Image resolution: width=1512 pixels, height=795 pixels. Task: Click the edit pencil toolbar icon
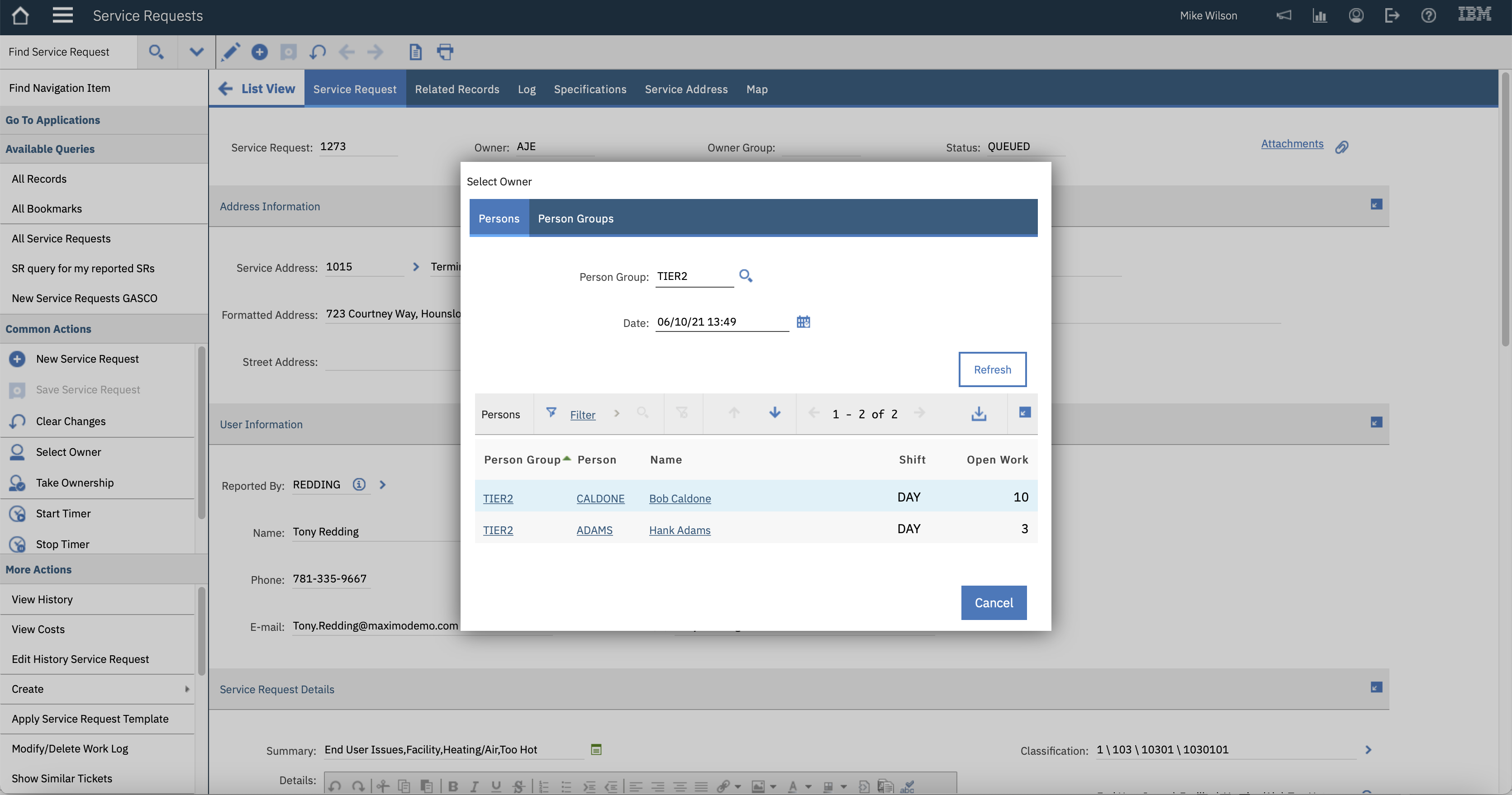[x=231, y=52]
